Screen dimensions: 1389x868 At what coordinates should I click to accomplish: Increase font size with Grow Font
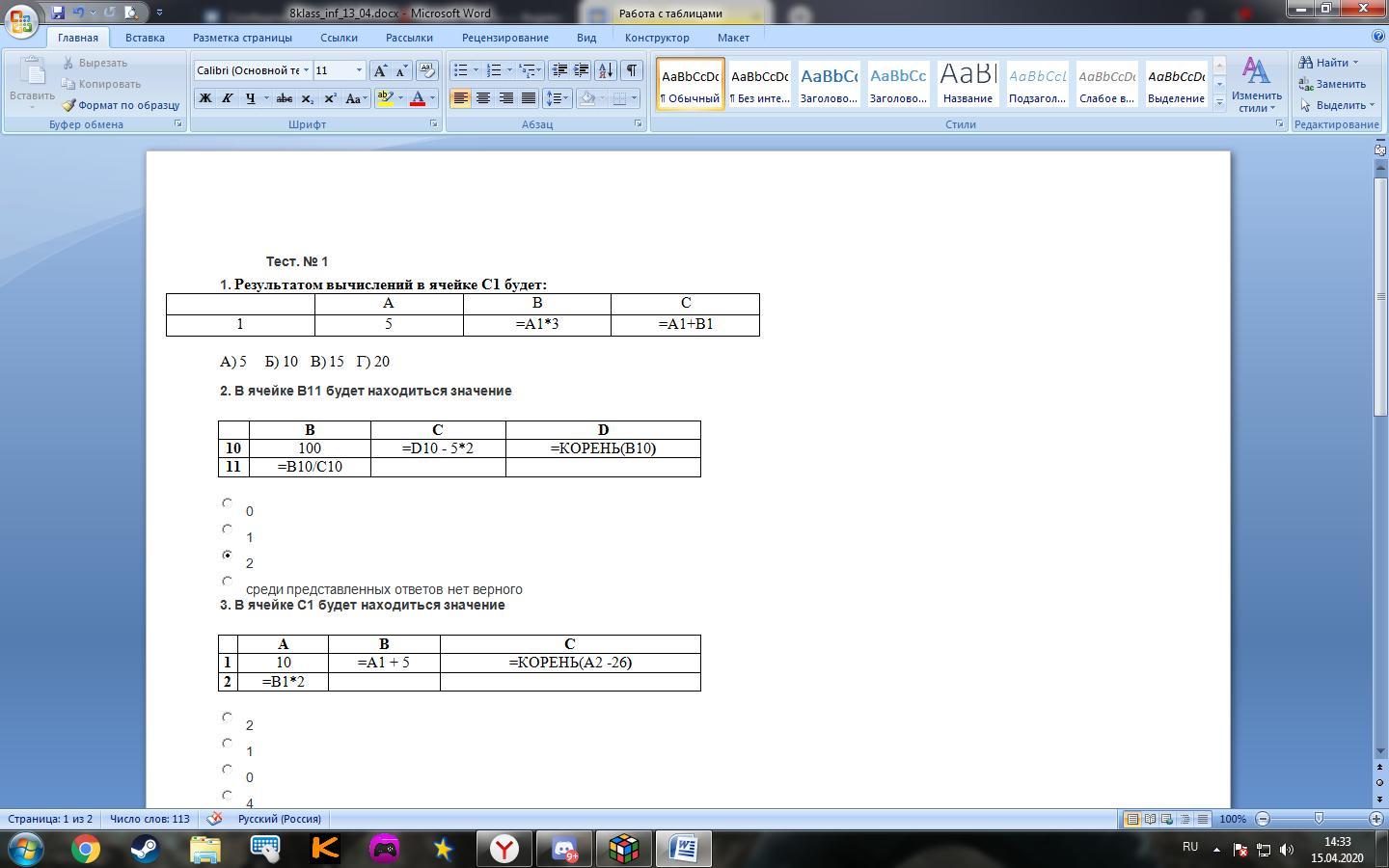coord(380,70)
